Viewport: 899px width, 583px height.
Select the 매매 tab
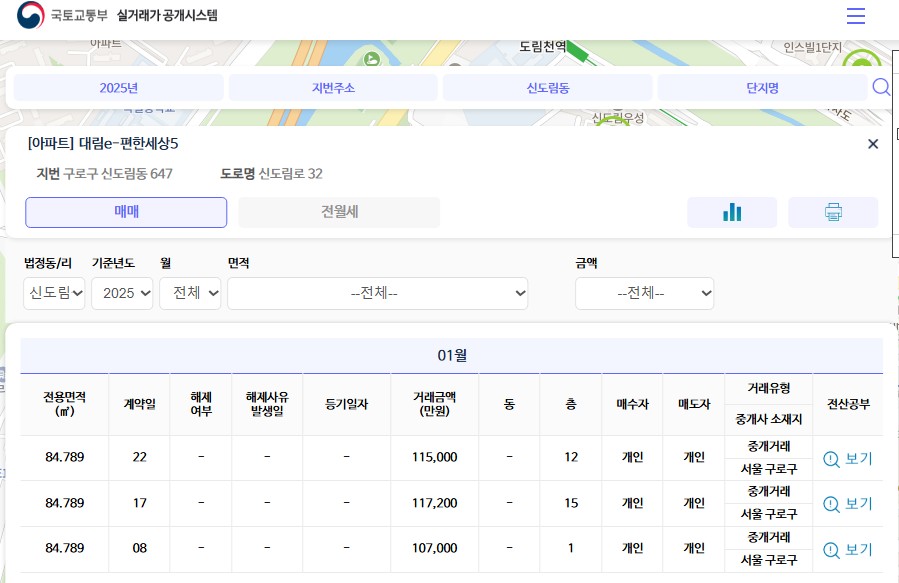click(x=125, y=212)
